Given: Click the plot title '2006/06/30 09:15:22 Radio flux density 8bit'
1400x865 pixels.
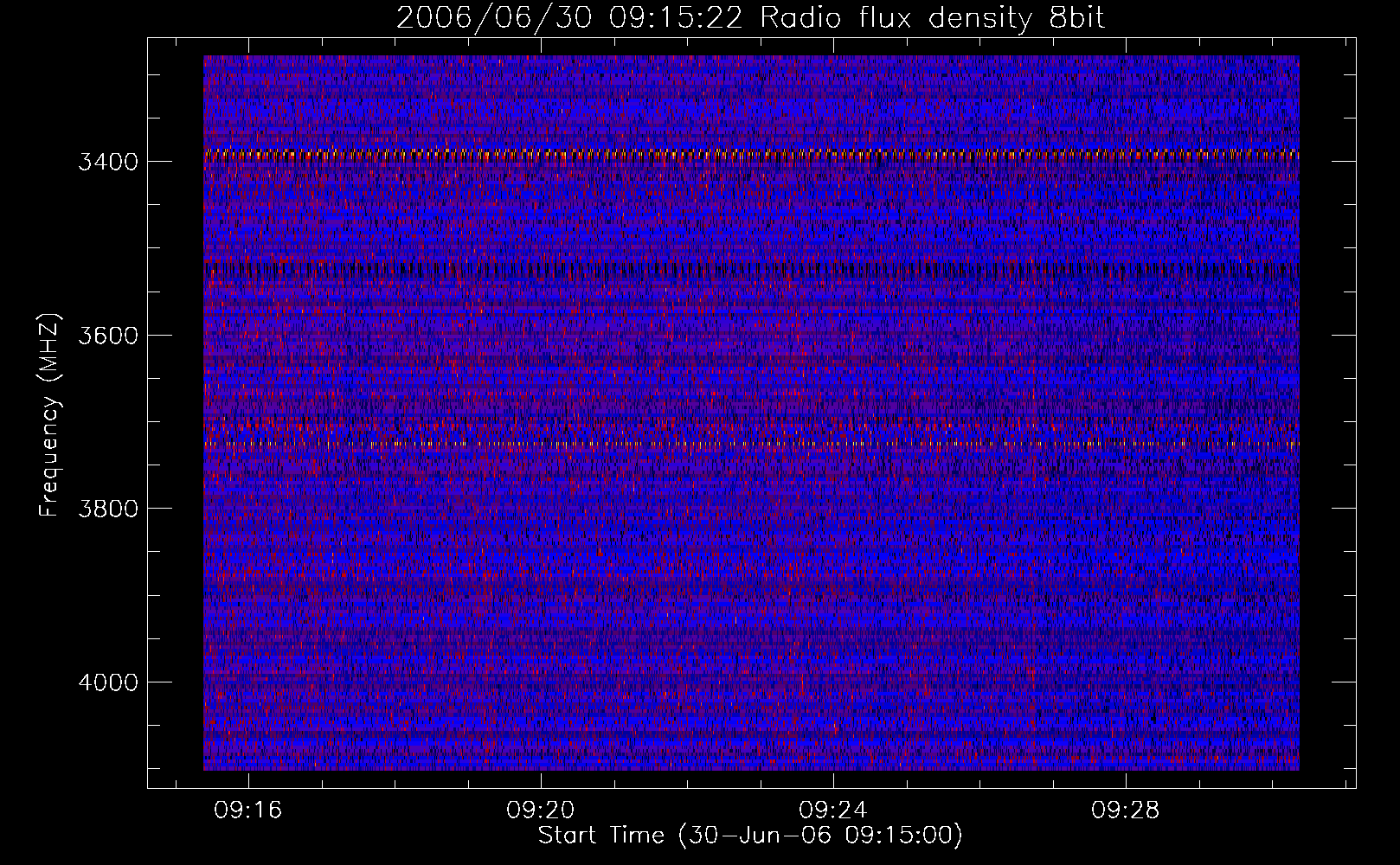Looking at the screenshot, I should pos(750,17).
